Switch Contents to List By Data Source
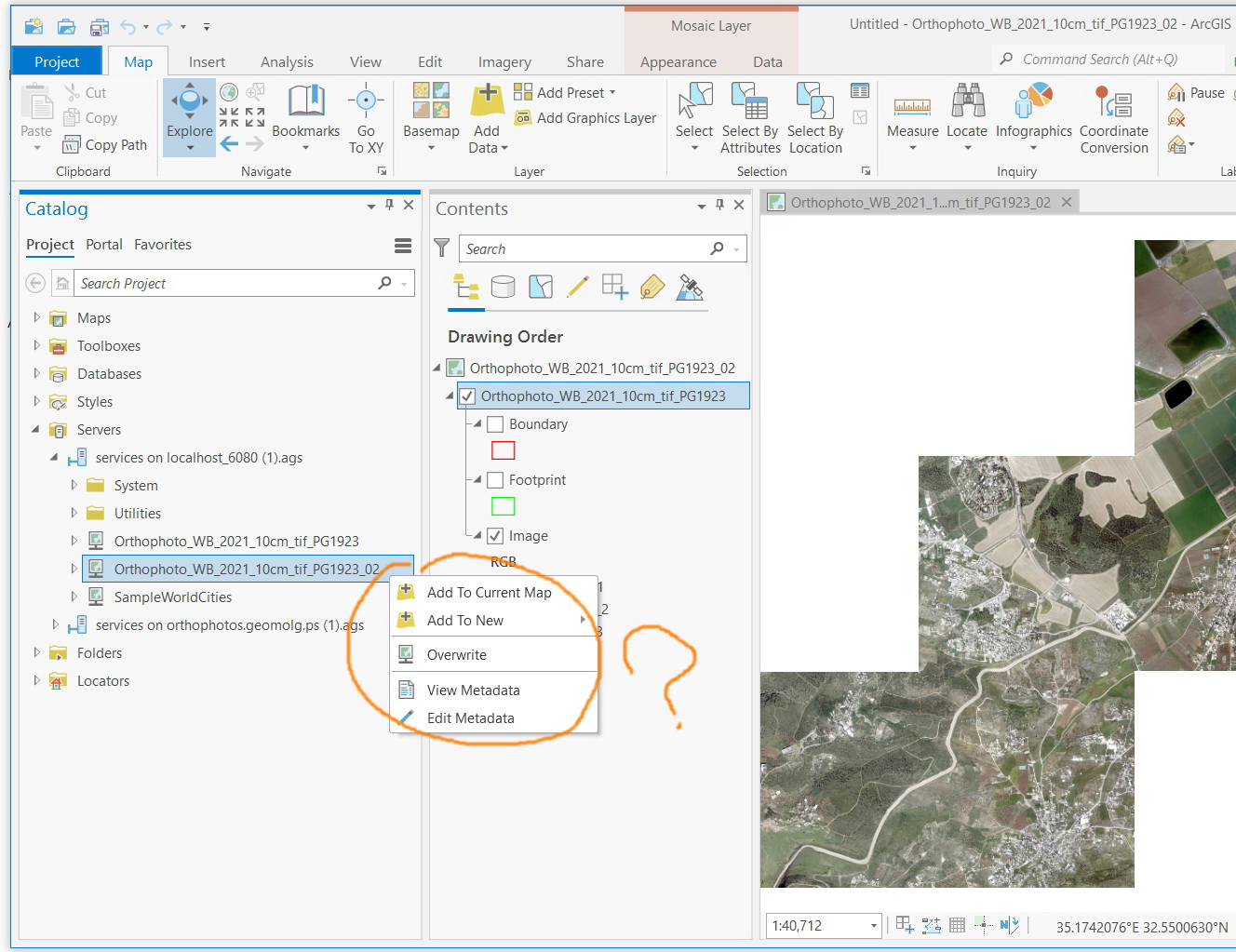This screenshot has height=952, width=1236. click(x=503, y=287)
